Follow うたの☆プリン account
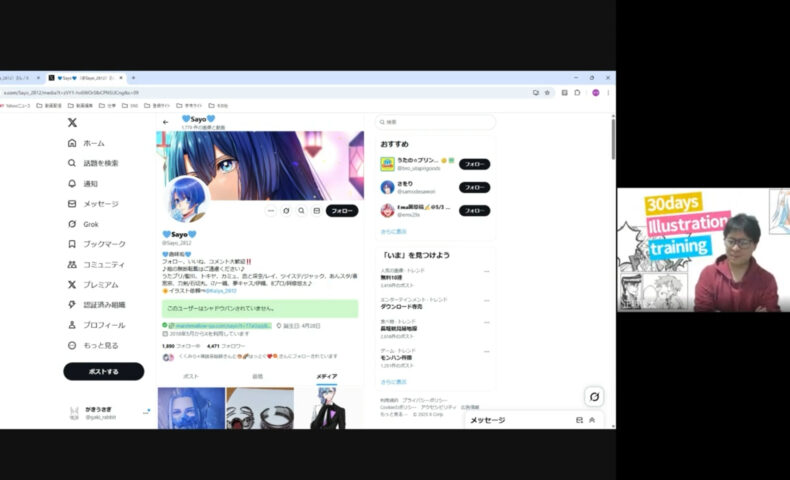This screenshot has width=790, height=480. (475, 164)
